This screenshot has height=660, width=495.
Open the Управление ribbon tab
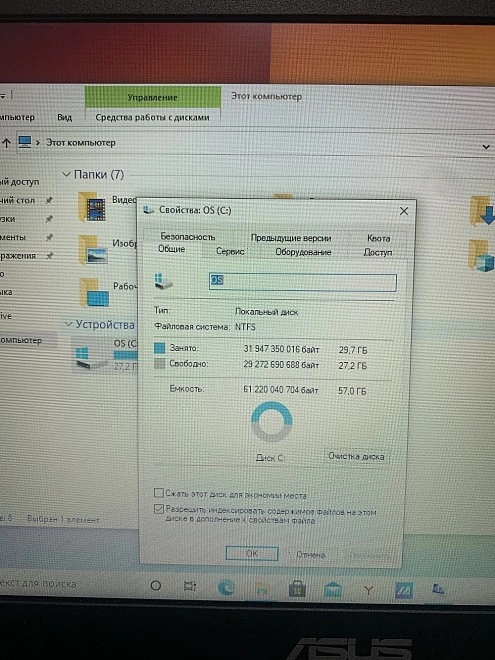pos(152,97)
